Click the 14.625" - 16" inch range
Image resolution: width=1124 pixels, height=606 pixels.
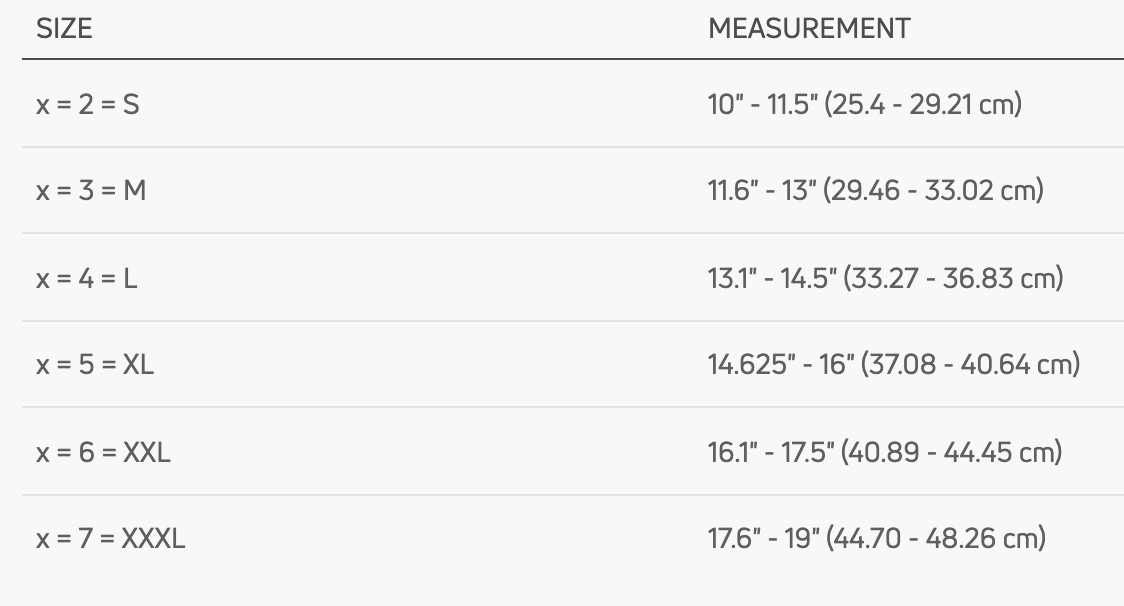coord(780,364)
